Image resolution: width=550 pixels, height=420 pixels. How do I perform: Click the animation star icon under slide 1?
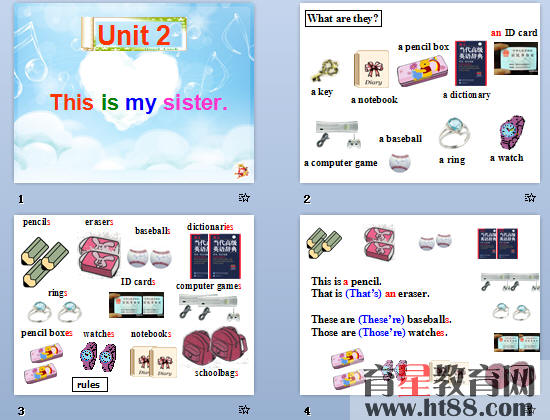point(244,198)
